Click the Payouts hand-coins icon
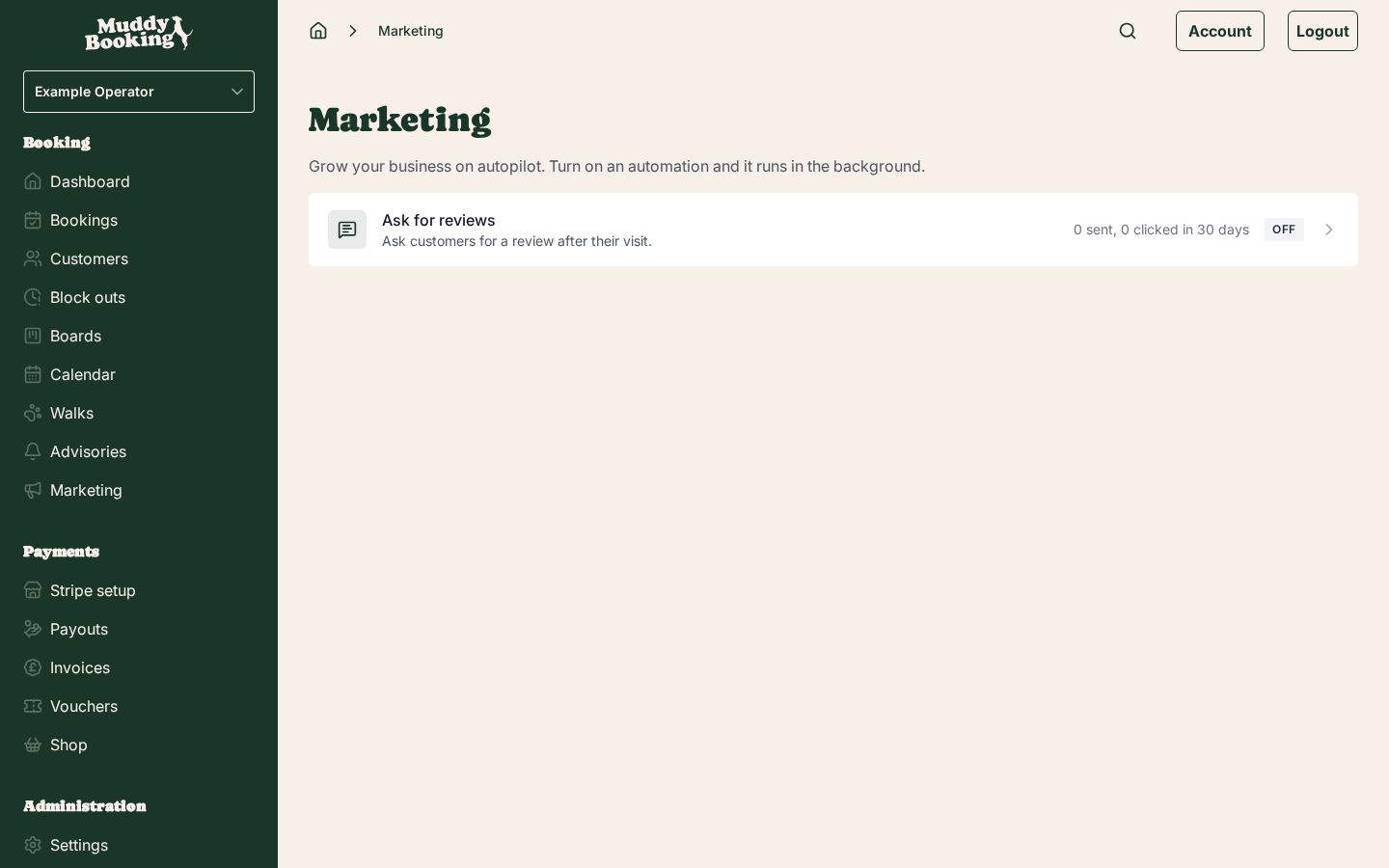This screenshot has height=868, width=1389. (x=33, y=629)
